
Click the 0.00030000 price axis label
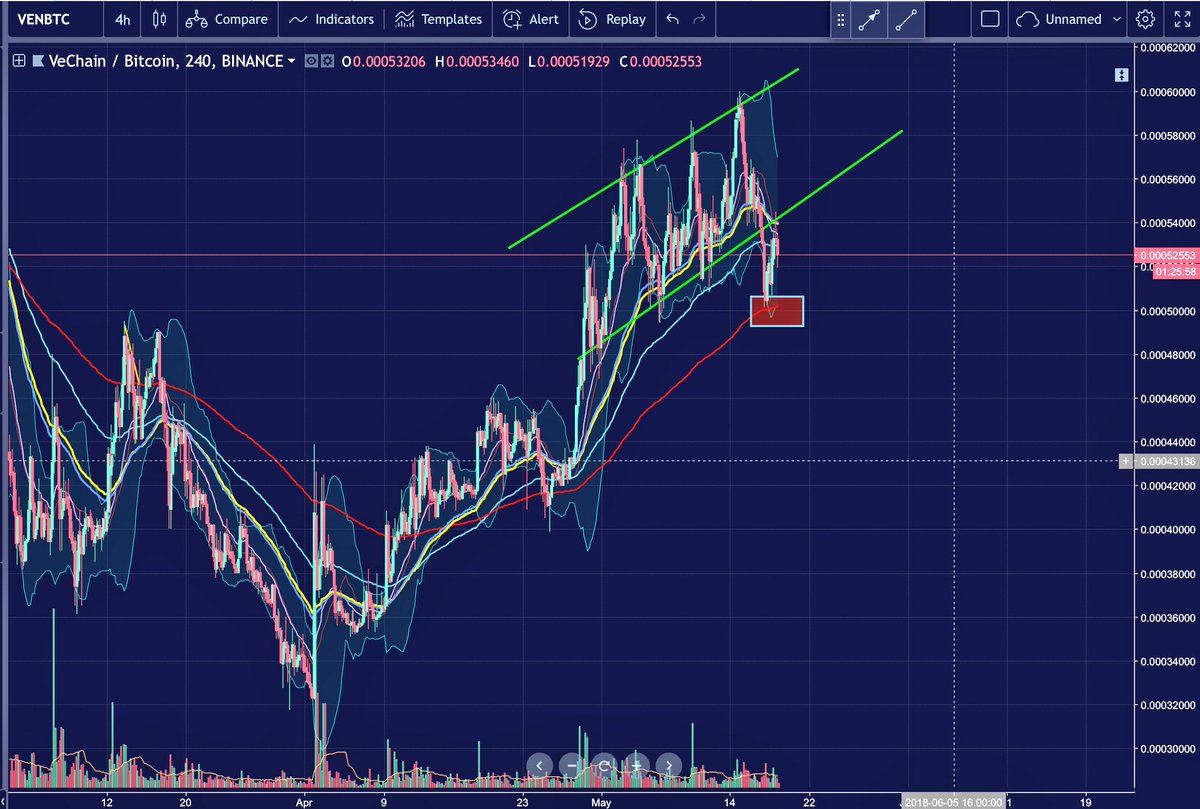(x=1168, y=748)
